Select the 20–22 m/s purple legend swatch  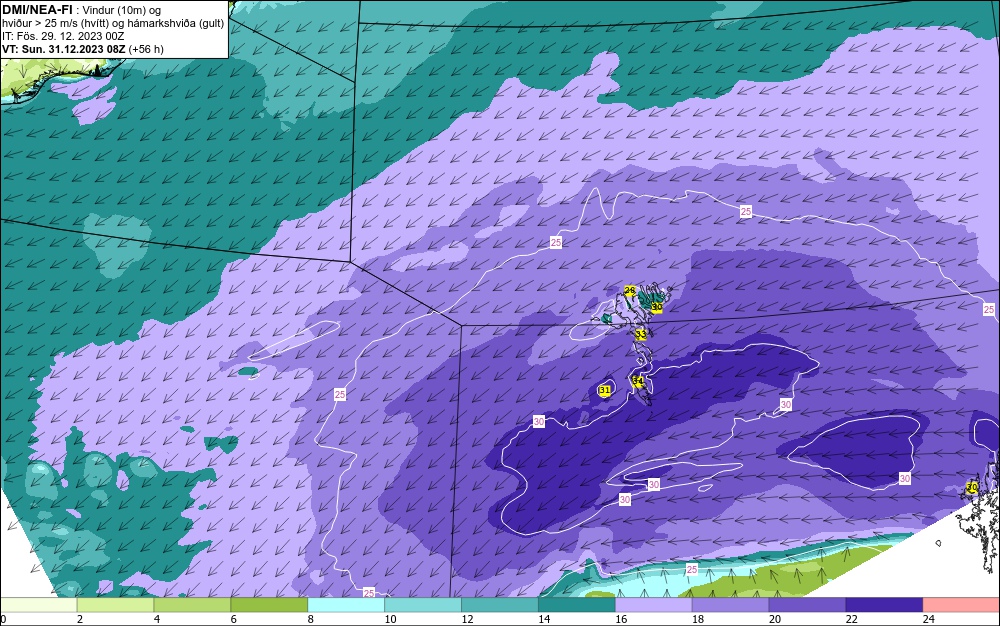tap(807, 605)
